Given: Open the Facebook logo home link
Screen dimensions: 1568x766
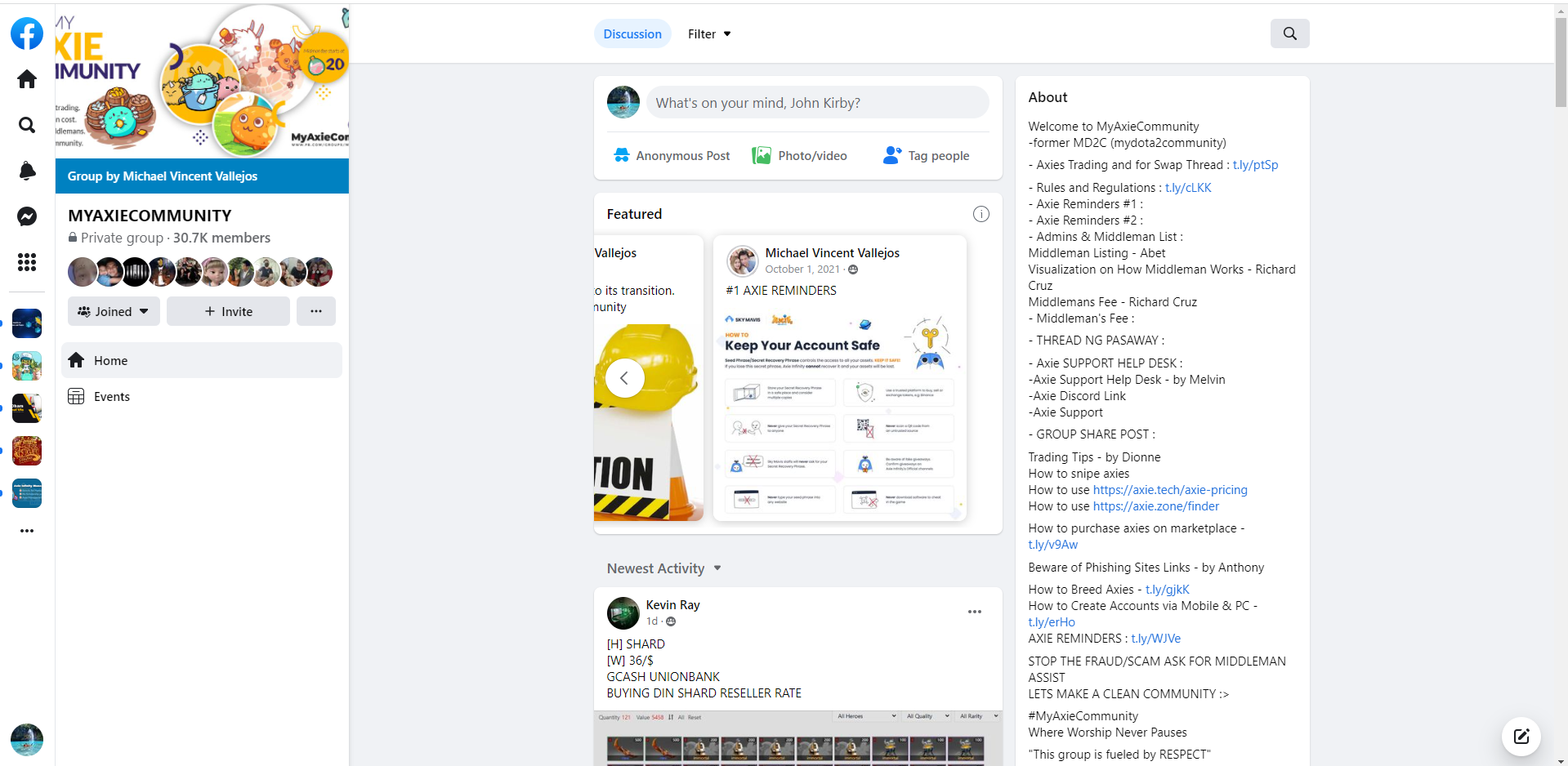Looking at the screenshot, I should (x=27, y=33).
